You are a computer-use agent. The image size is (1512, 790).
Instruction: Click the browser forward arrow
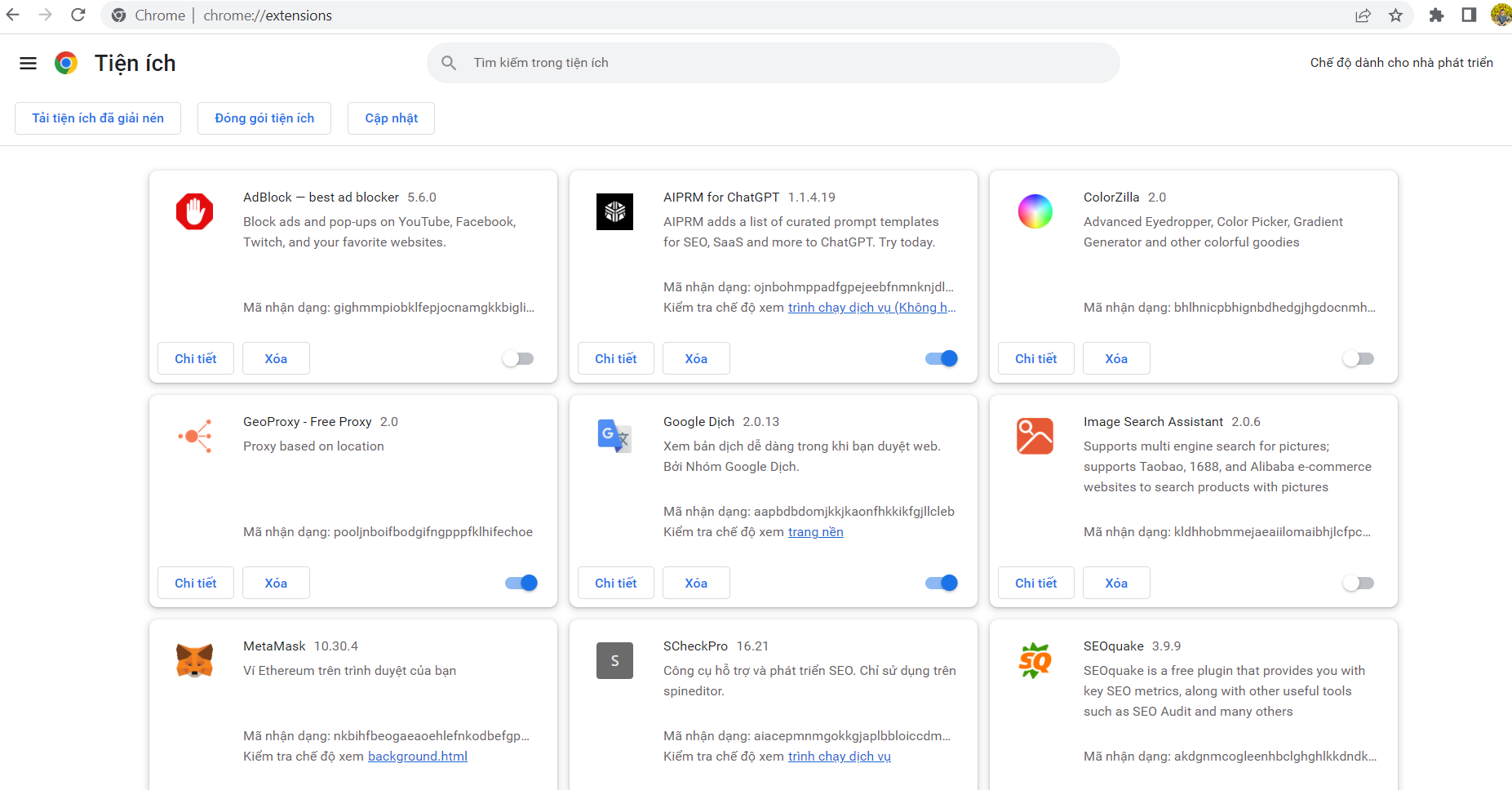click(x=46, y=15)
